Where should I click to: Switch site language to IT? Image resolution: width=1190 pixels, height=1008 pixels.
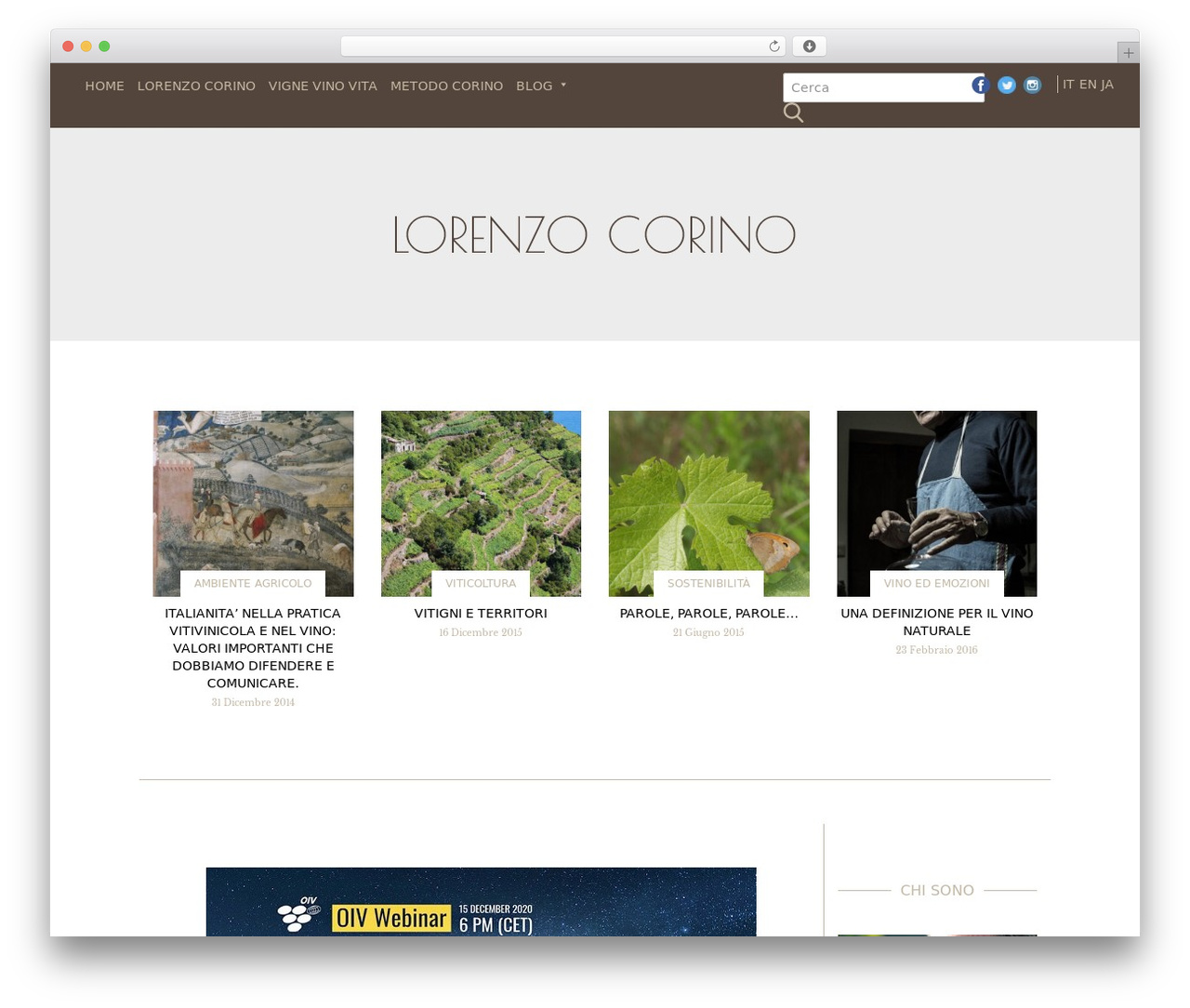coord(1069,85)
